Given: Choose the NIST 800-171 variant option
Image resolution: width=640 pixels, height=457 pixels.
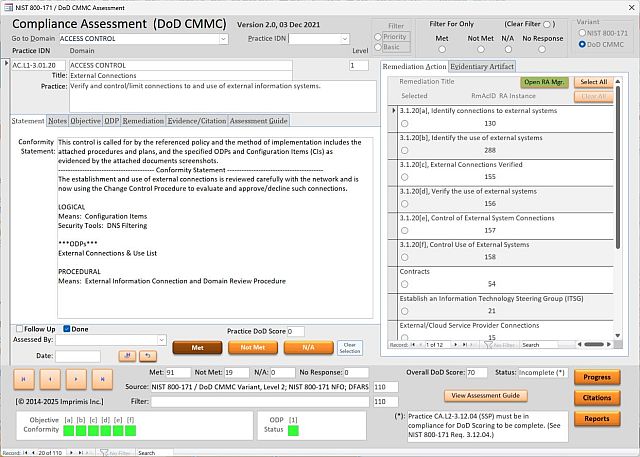Looking at the screenshot, I should [x=582, y=33].
